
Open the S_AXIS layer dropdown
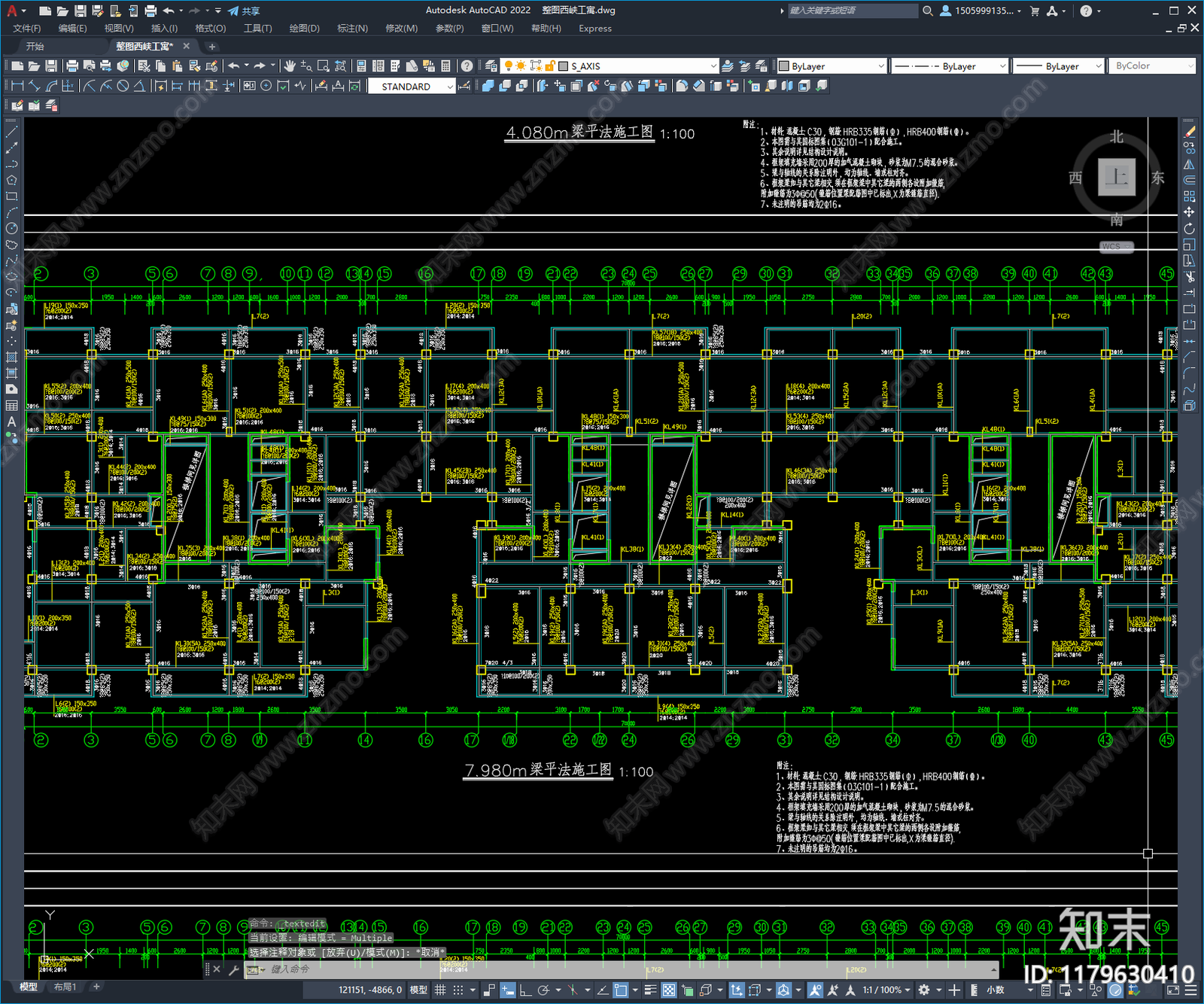coord(610,66)
